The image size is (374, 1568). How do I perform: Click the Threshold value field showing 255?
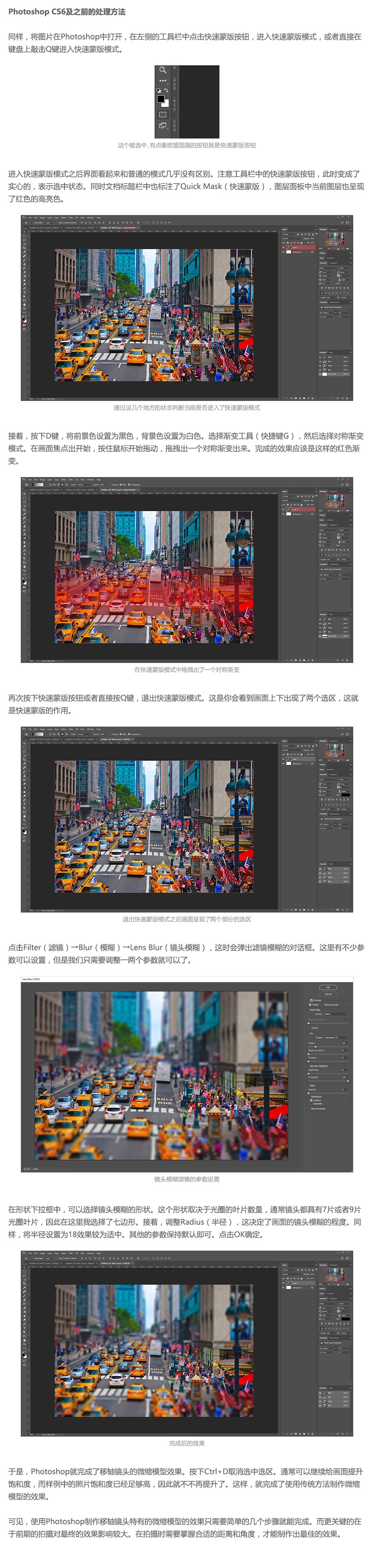coord(345,1077)
